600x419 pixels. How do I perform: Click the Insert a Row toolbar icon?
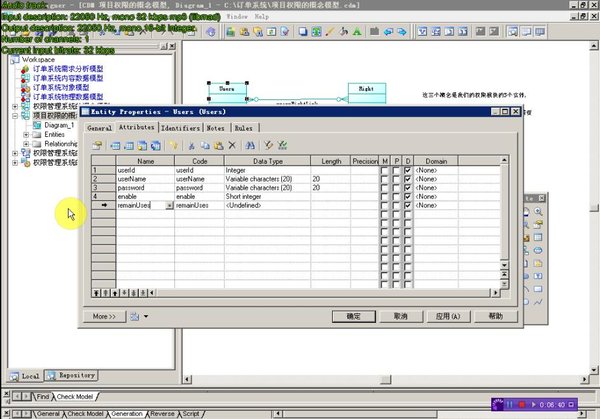pyautogui.click(x=115, y=145)
